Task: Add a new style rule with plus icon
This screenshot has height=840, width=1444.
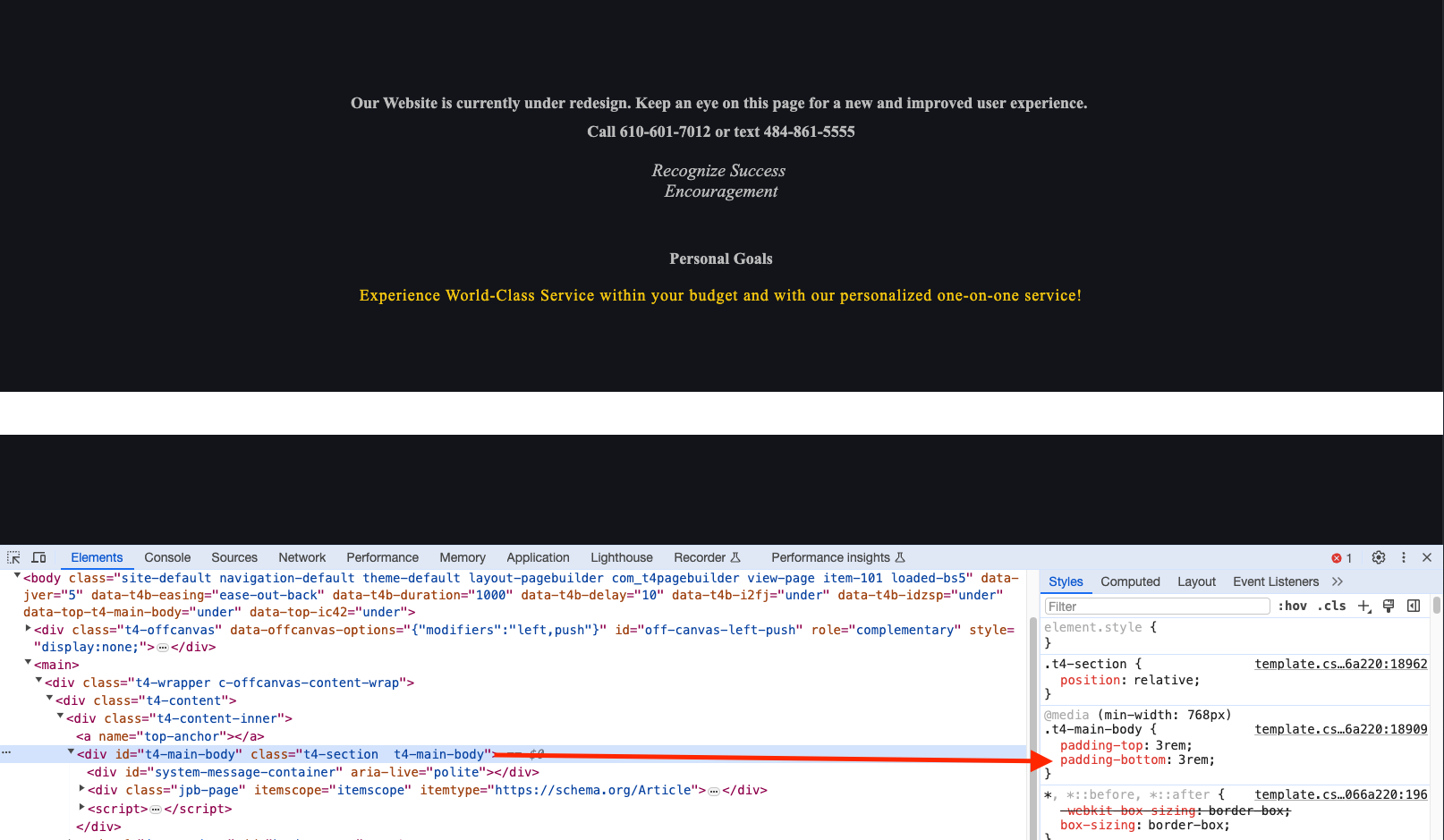Action: (x=1364, y=606)
